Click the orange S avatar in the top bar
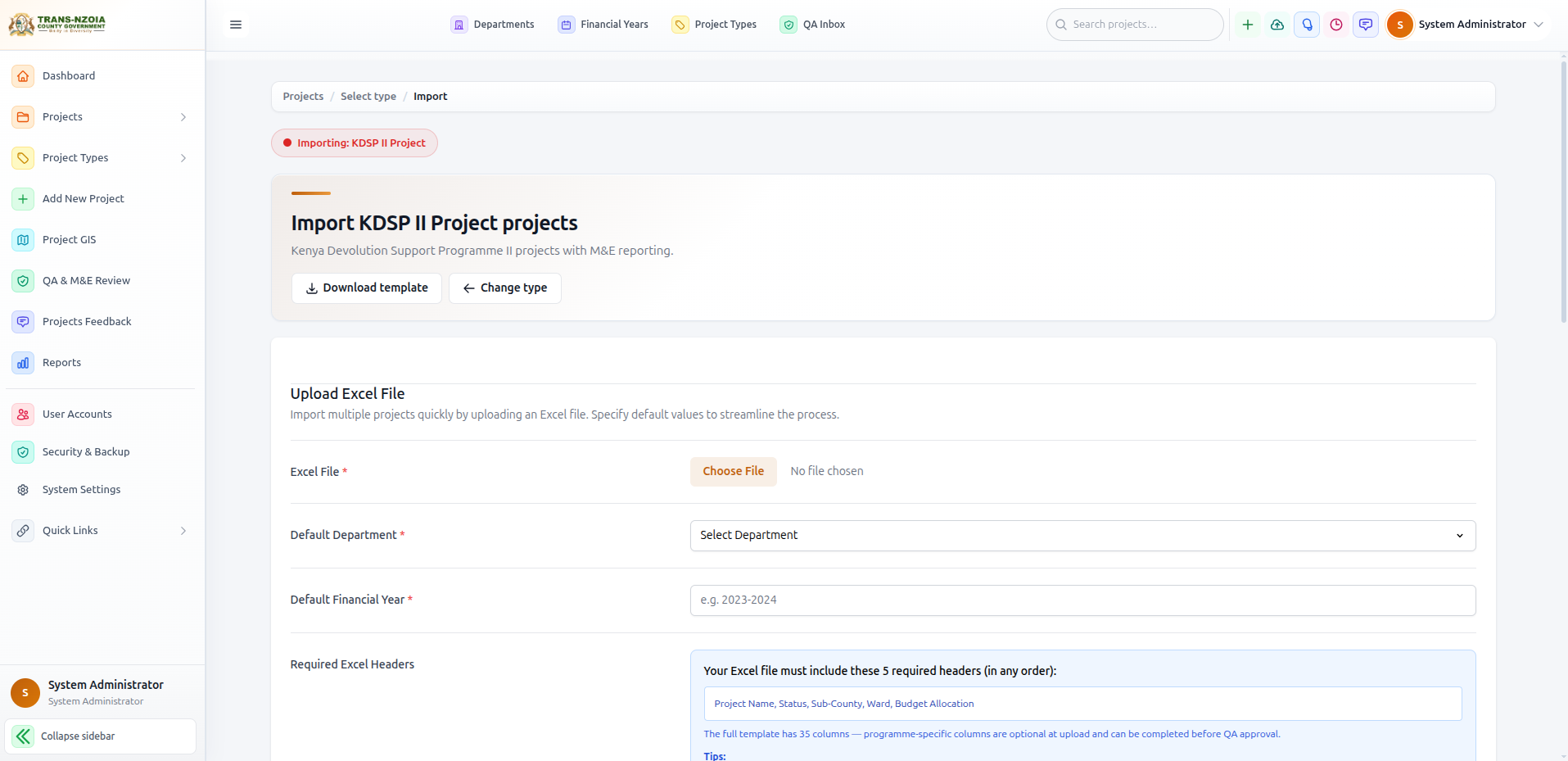This screenshot has width=1568, height=761. [1400, 25]
